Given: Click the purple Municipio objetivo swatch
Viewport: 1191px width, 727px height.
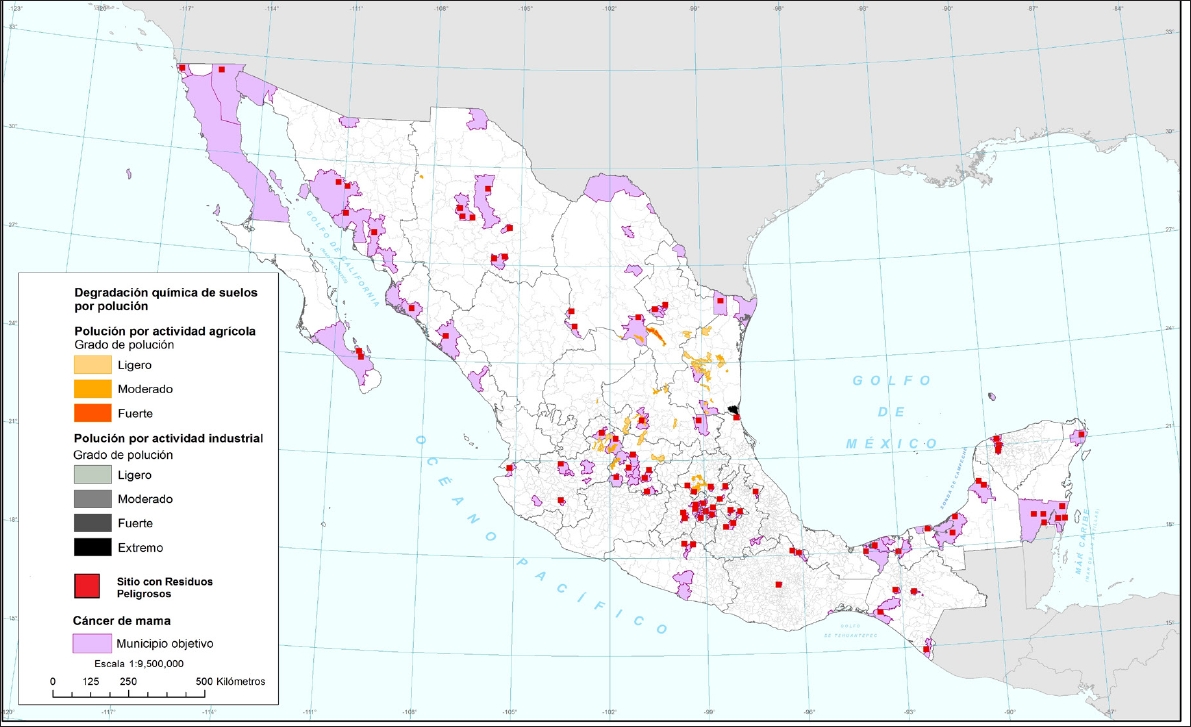Looking at the screenshot, I should coord(91,642).
